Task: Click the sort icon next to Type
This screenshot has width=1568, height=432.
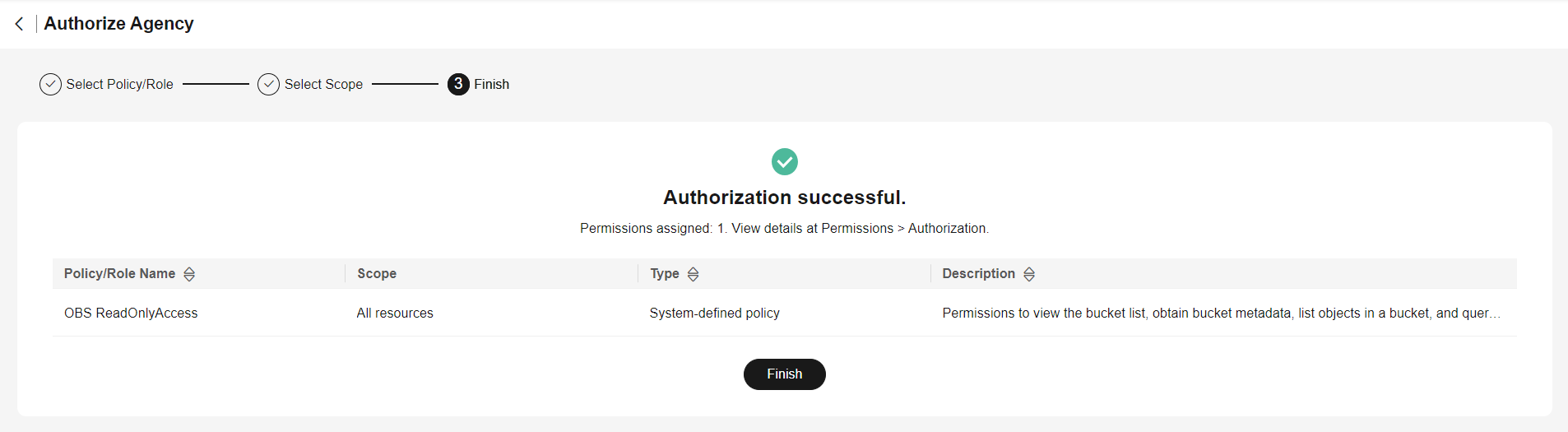Action: coord(694,274)
